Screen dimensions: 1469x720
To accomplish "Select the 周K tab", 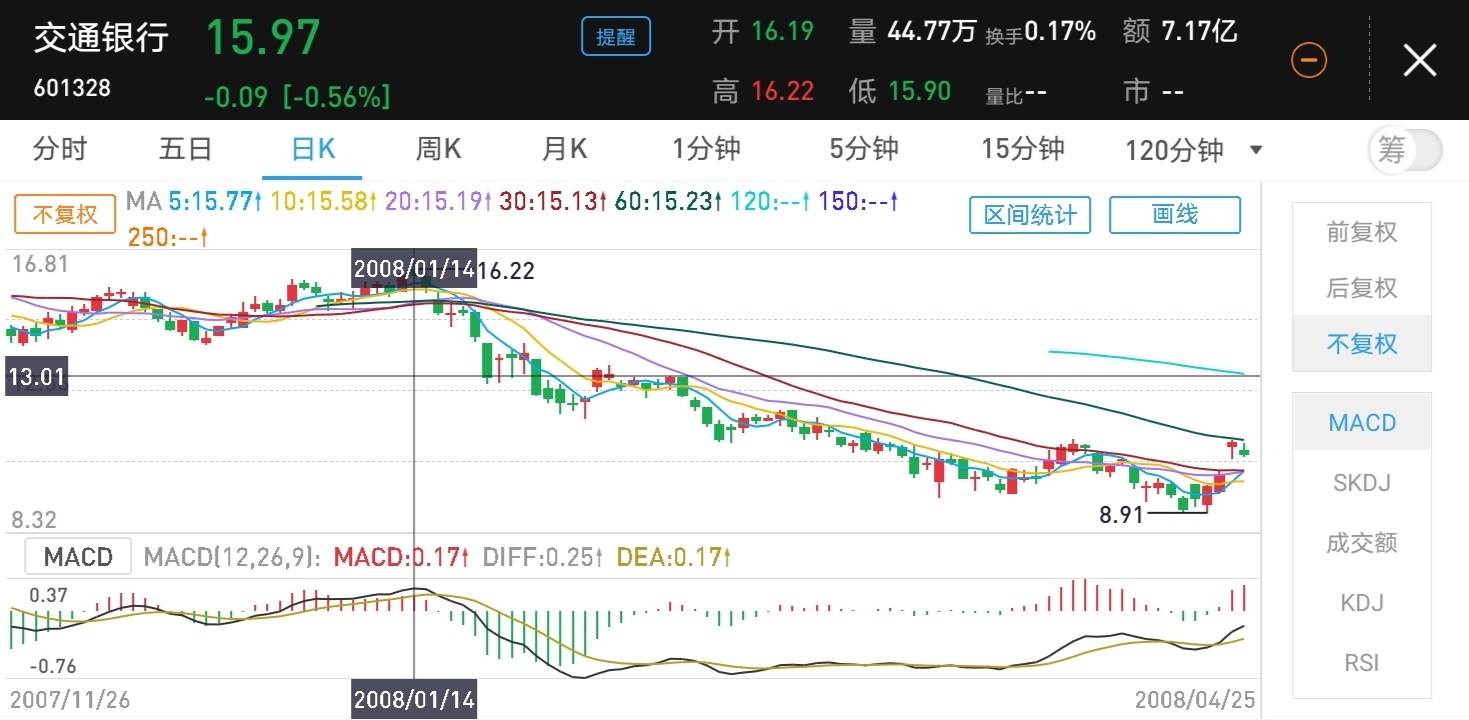I will click(438, 150).
